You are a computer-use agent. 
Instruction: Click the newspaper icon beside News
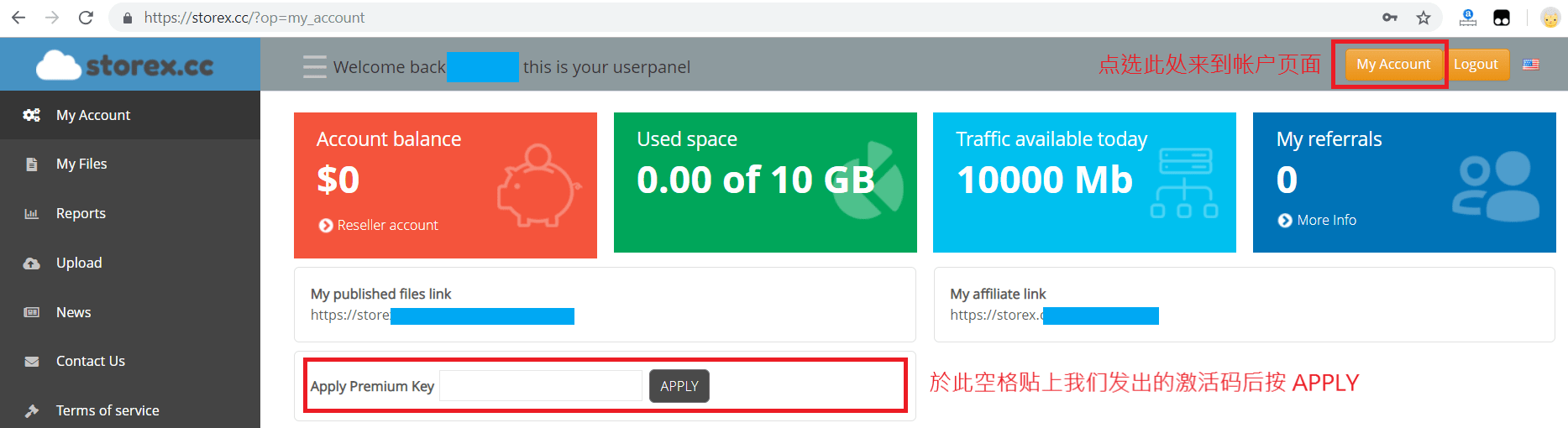tap(32, 312)
